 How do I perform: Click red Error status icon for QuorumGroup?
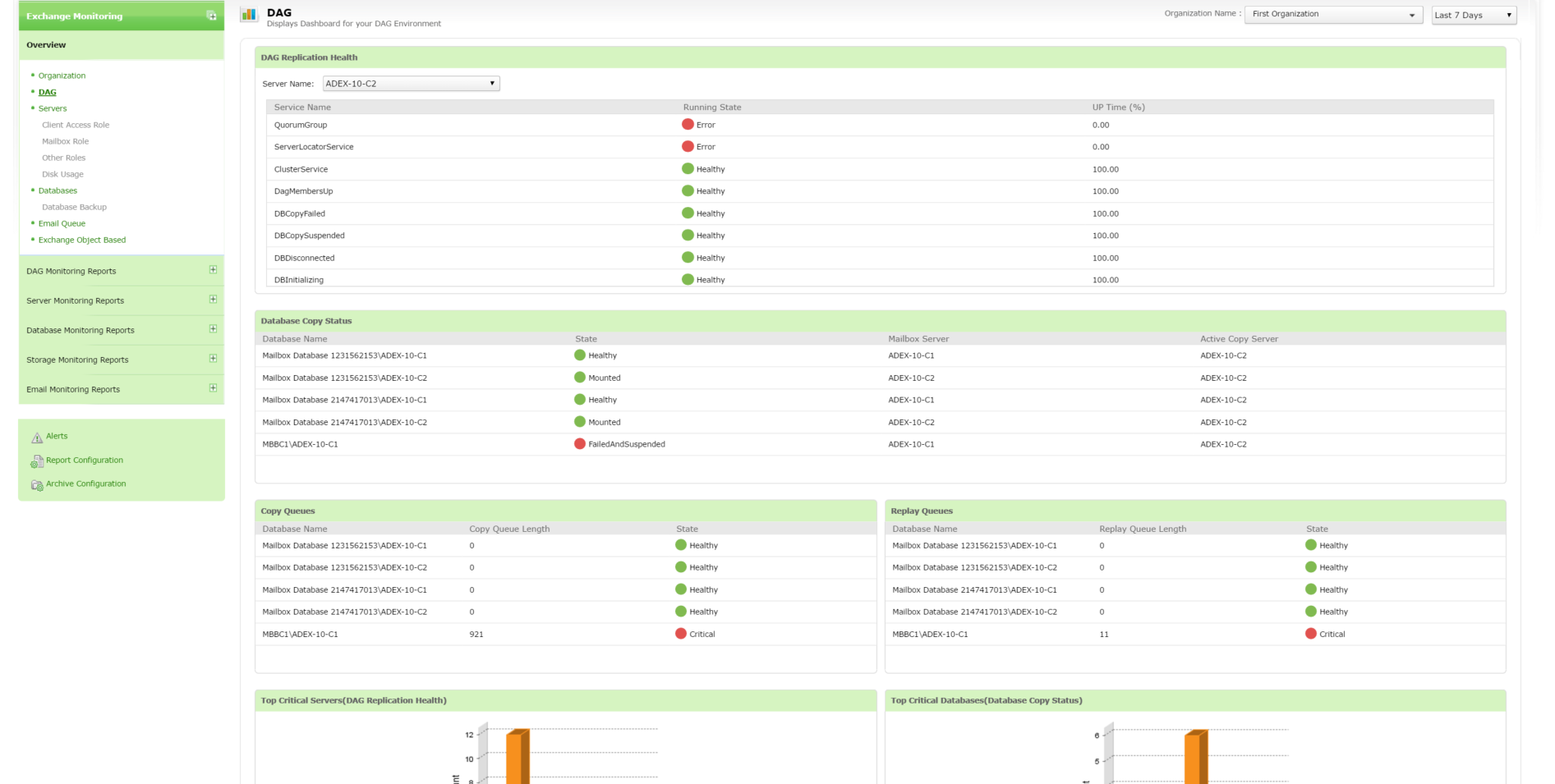[688, 125]
